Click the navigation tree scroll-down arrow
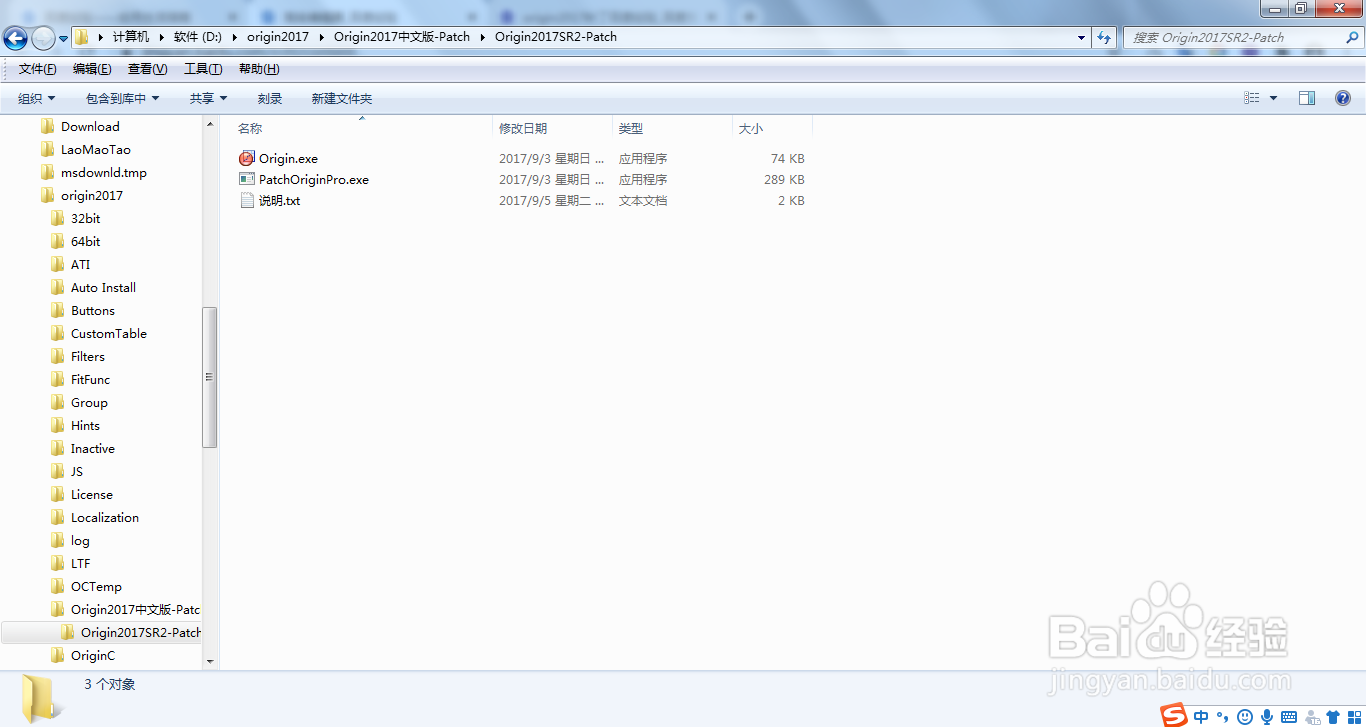This screenshot has height=727, width=1366. (x=210, y=661)
